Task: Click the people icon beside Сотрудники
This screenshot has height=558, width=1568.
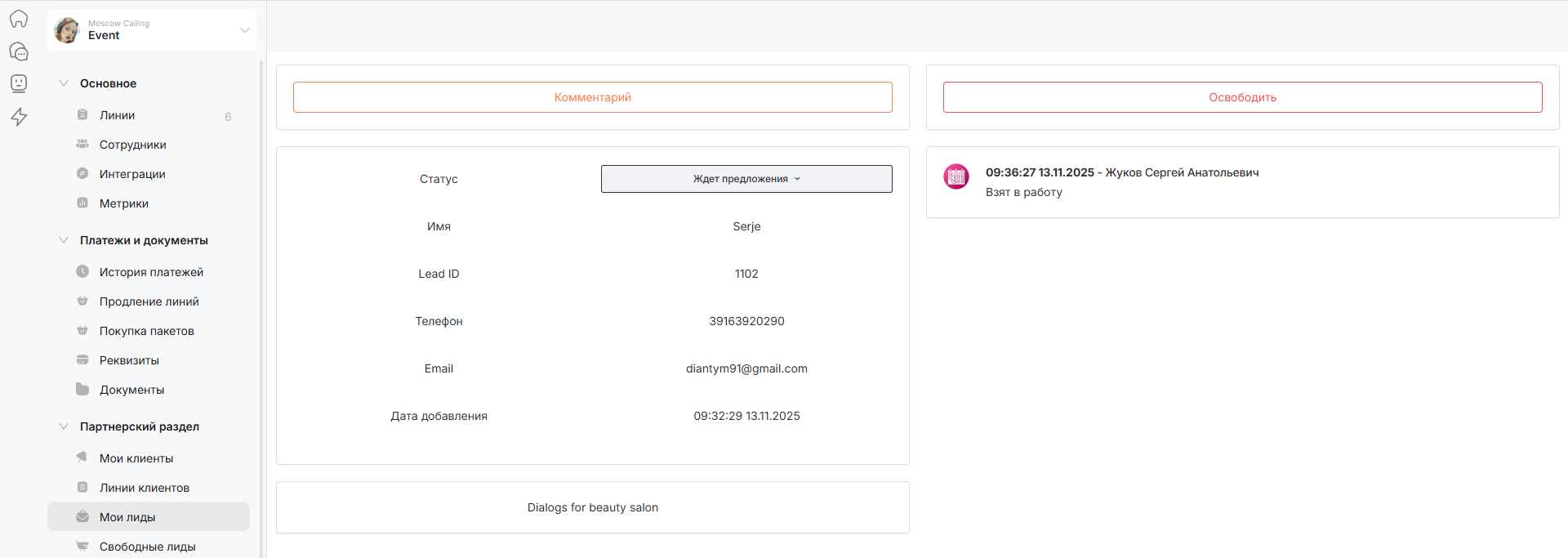Action: 82,145
